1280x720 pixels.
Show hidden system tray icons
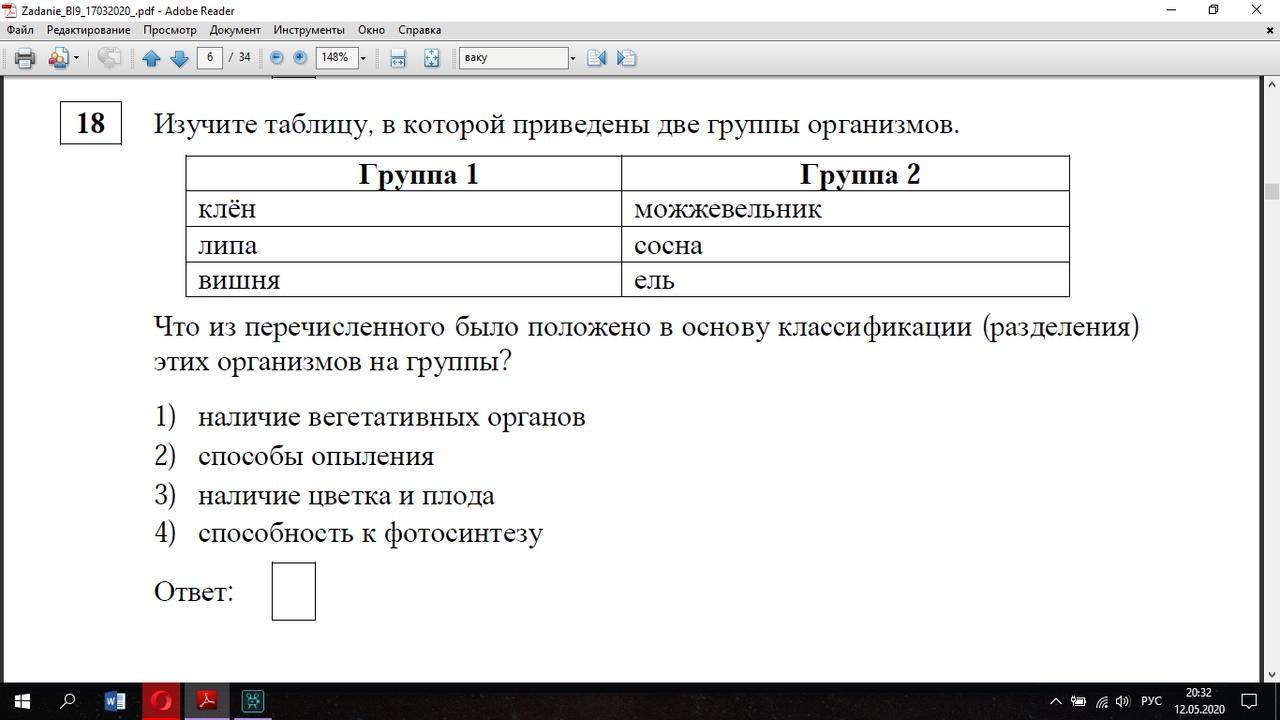(1055, 701)
